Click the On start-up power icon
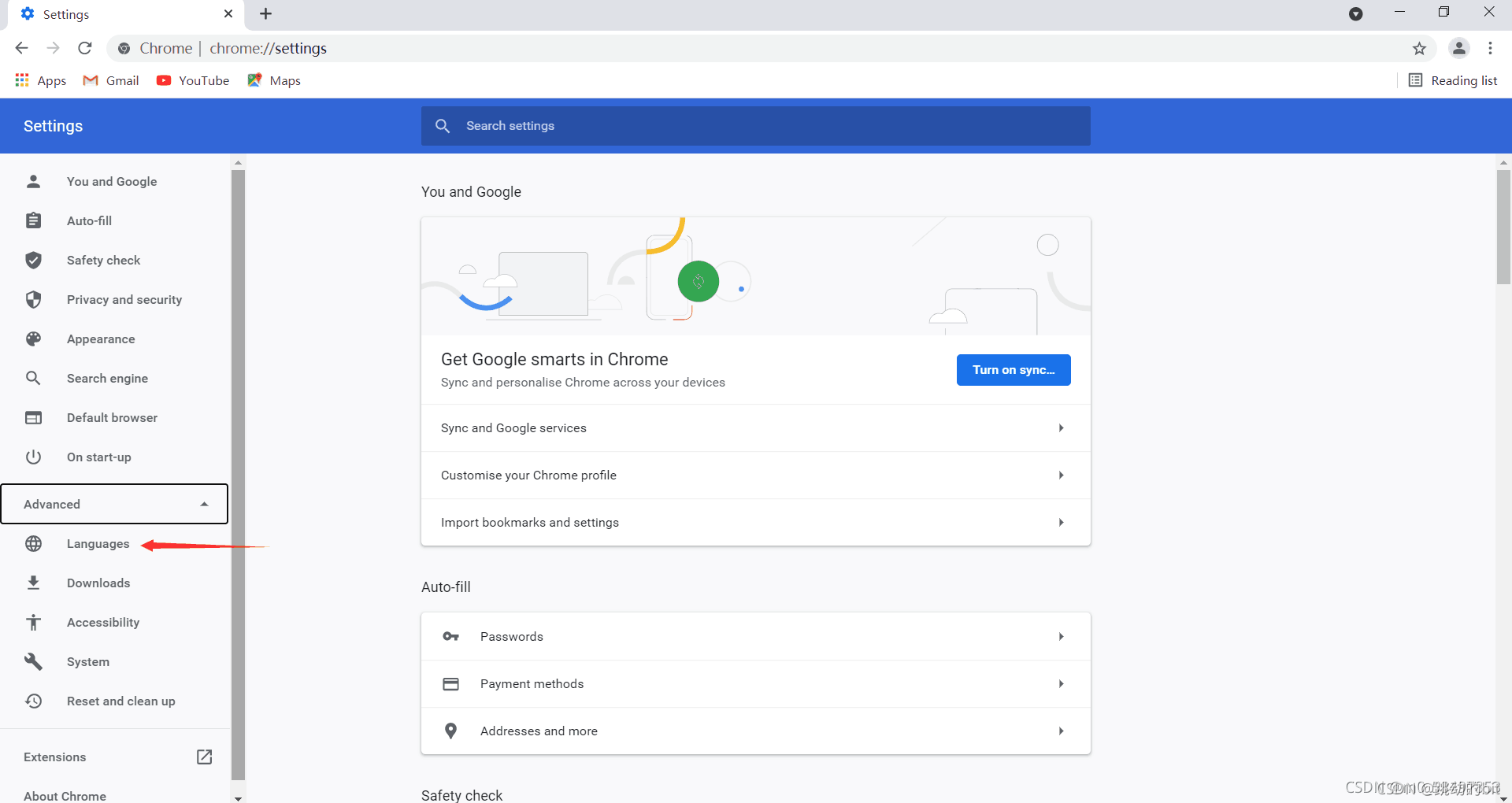The image size is (1512, 803). [x=33, y=457]
